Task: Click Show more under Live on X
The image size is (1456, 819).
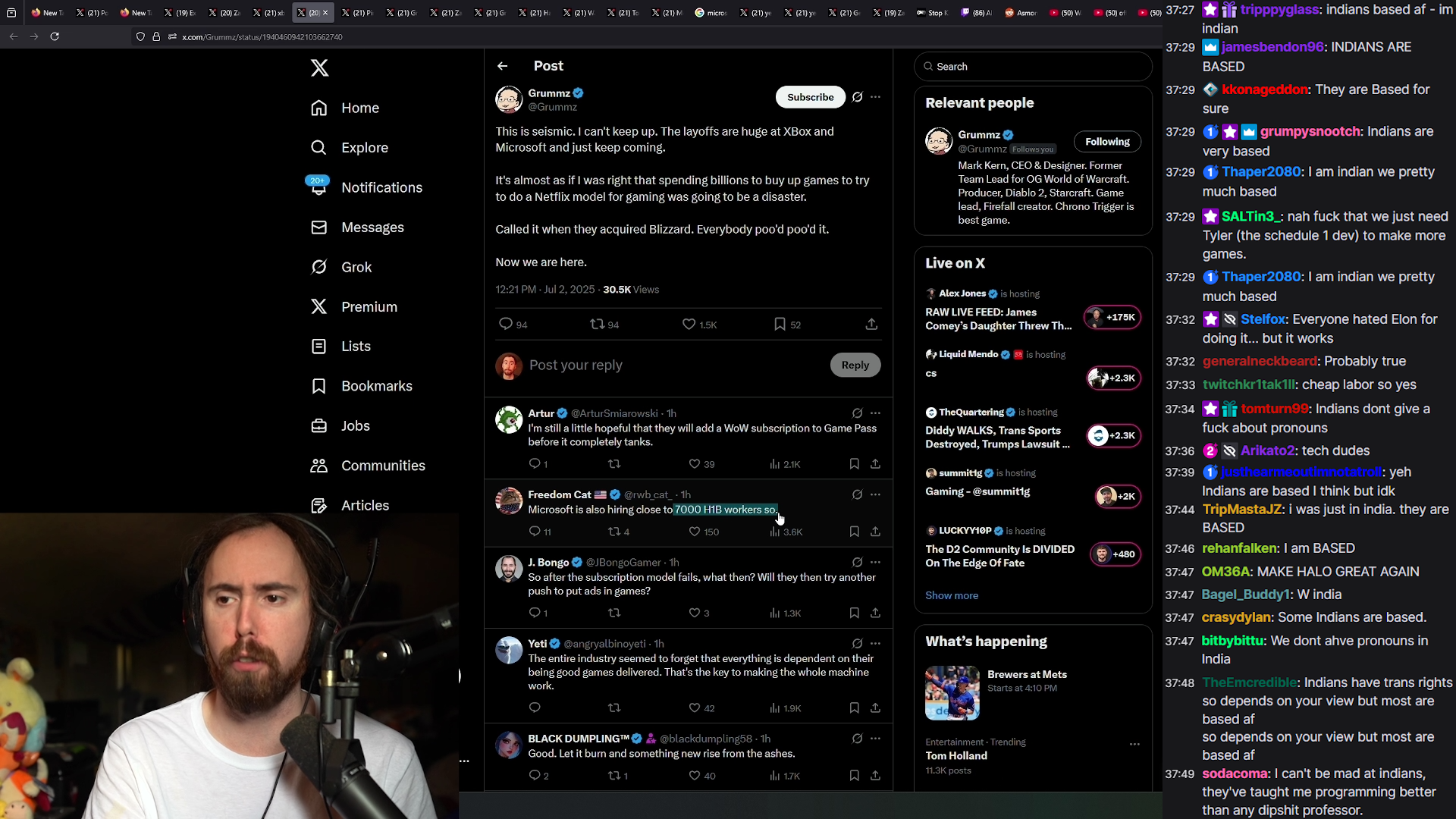Action: (x=952, y=595)
